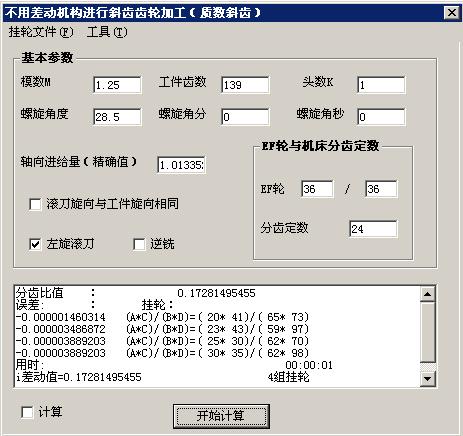The image size is (463, 436).
Task: Uncheck the 左旋滚刀 checkbox
Action: pyautogui.click(x=35, y=244)
